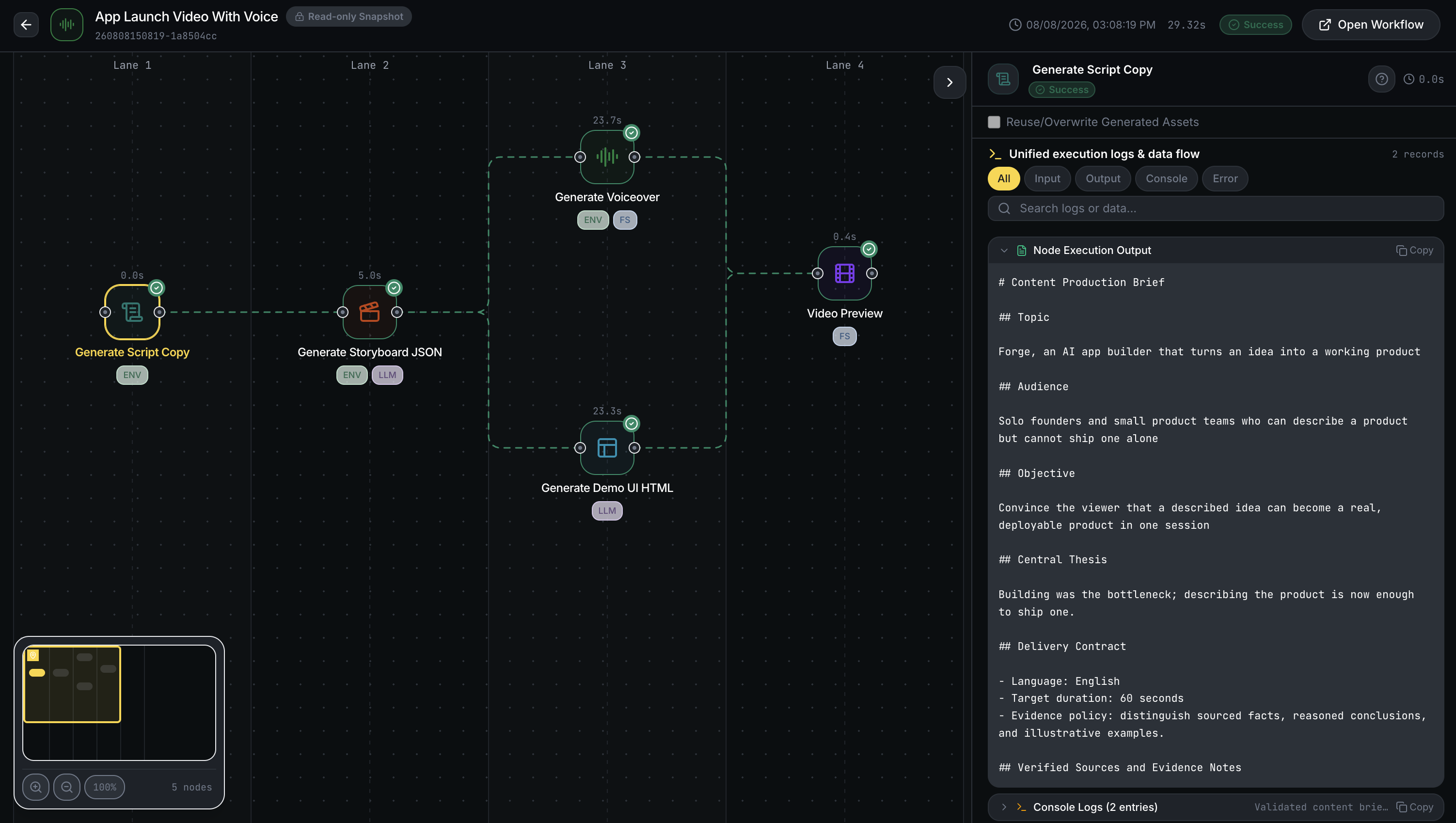Click success checkmark on Video Preview node
1456x823 pixels.
(x=869, y=249)
